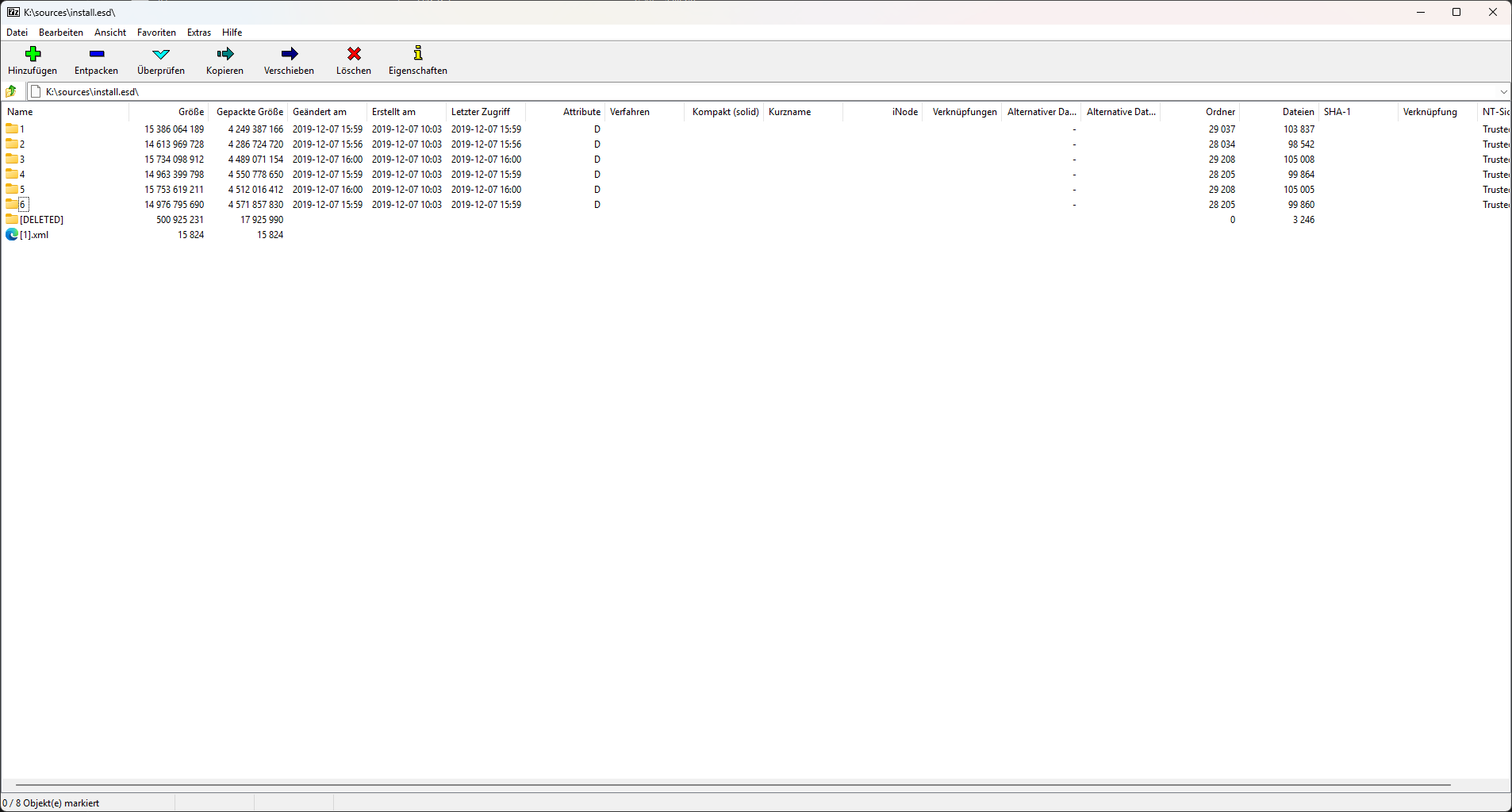Click the Löschen red X icon
Viewport: 1512px width, 812px height.
click(x=354, y=54)
